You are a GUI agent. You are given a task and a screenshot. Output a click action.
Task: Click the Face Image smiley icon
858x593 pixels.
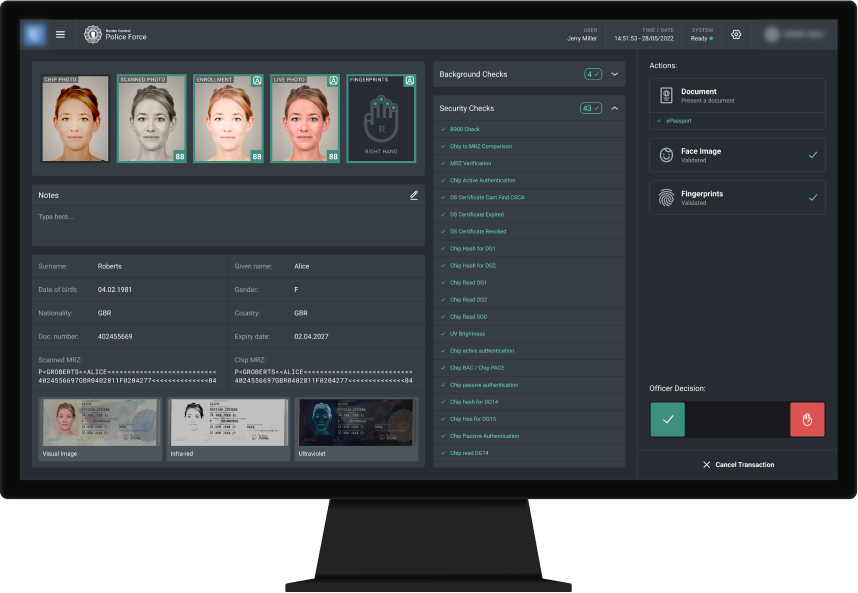coord(667,155)
